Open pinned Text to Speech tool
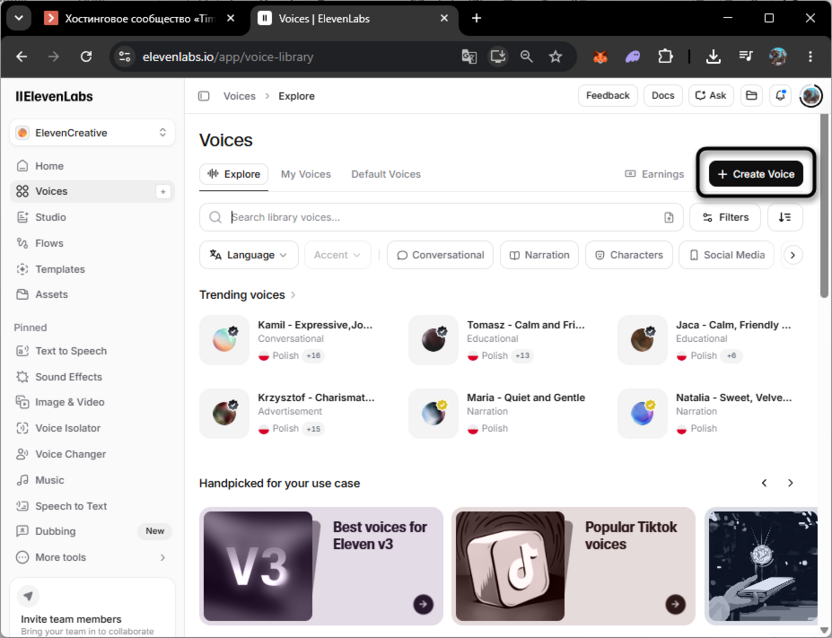The width and height of the screenshot is (832, 638). coord(92,351)
